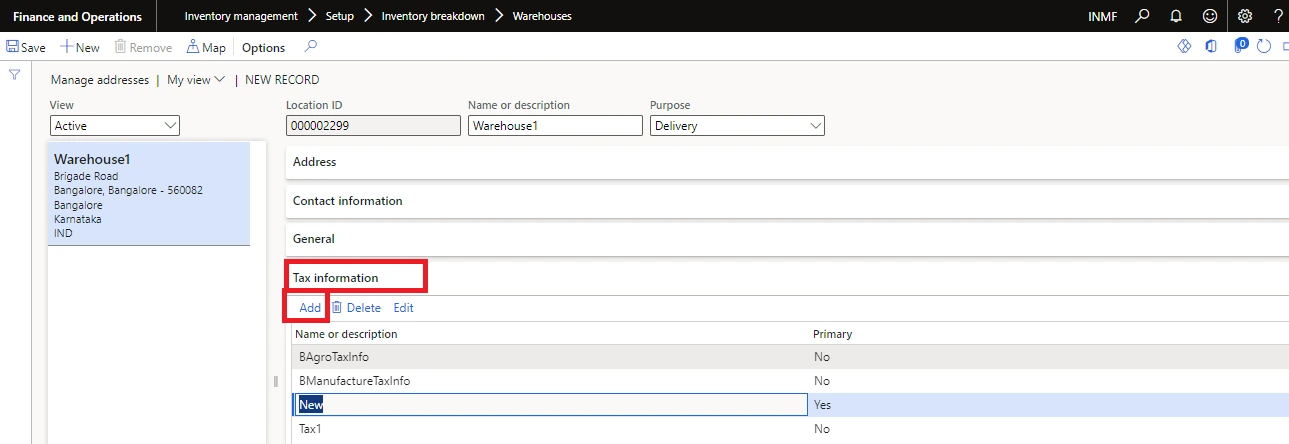Click the New name cell being edited

coord(549,405)
